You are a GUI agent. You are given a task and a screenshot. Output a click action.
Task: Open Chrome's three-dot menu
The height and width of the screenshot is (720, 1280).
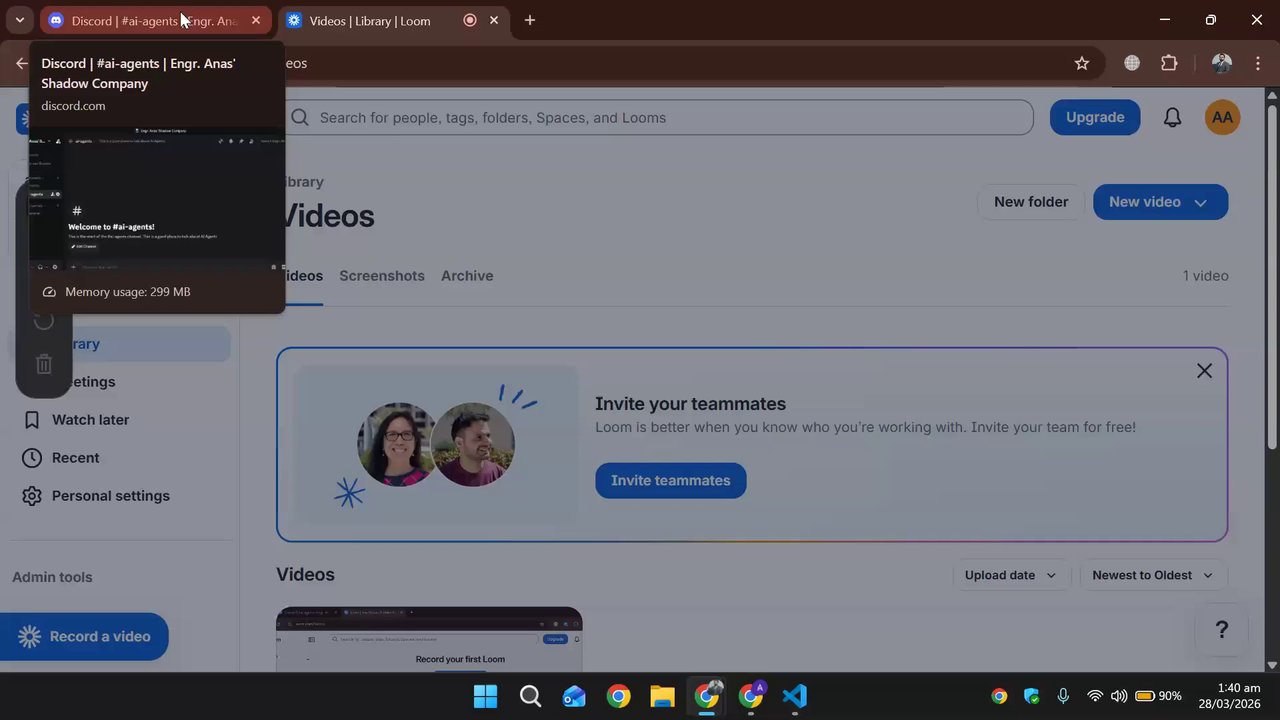pyautogui.click(x=1257, y=63)
